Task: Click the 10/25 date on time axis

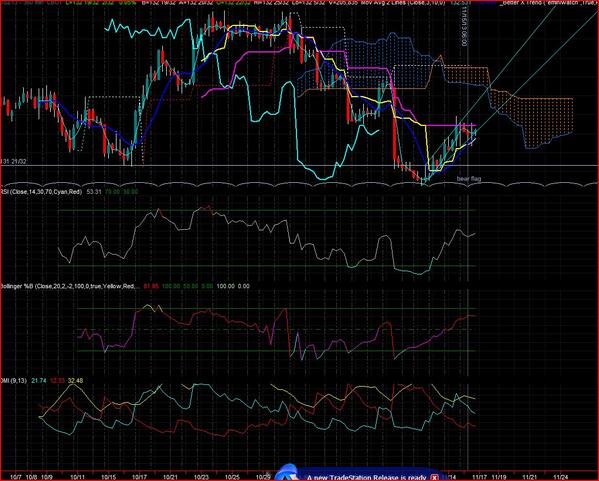Action: tap(232, 477)
